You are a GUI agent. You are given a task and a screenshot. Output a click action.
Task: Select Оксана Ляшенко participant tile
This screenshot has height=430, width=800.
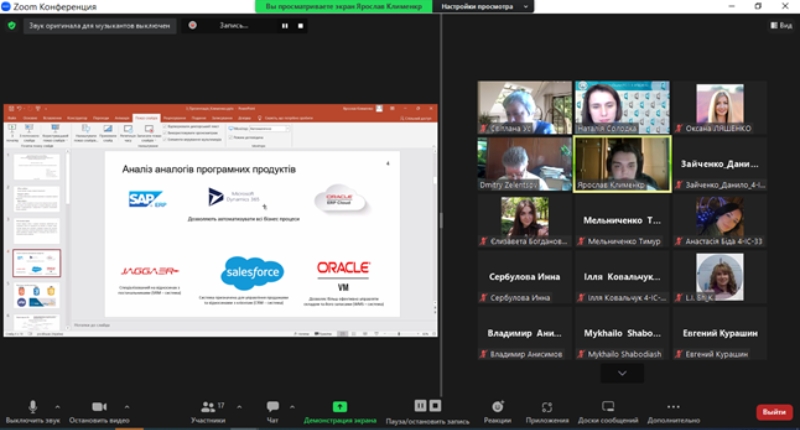pos(719,107)
